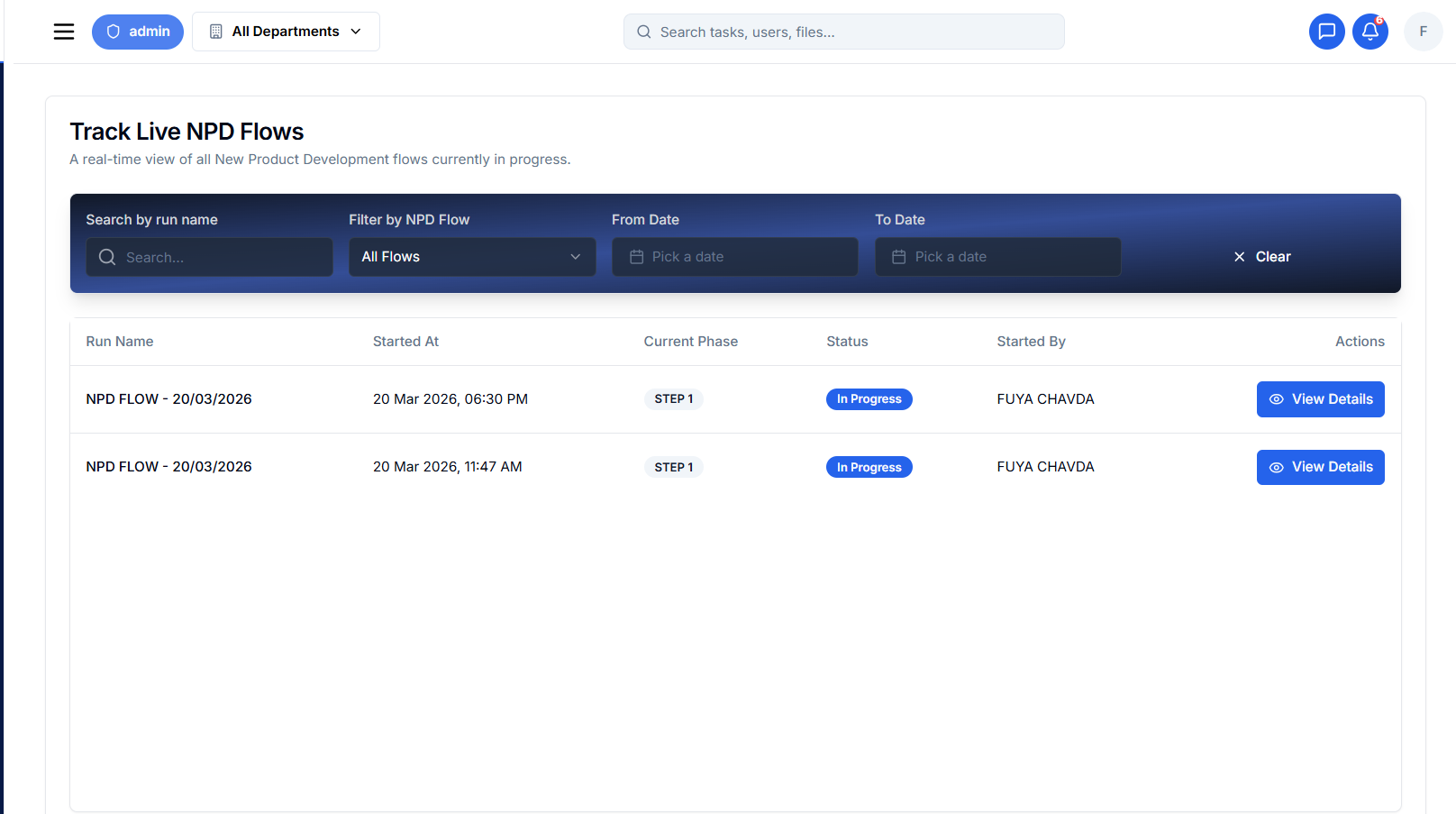Click the calendar icon in From Date
Image resolution: width=1456 pixels, height=814 pixels.
[636, 257]
